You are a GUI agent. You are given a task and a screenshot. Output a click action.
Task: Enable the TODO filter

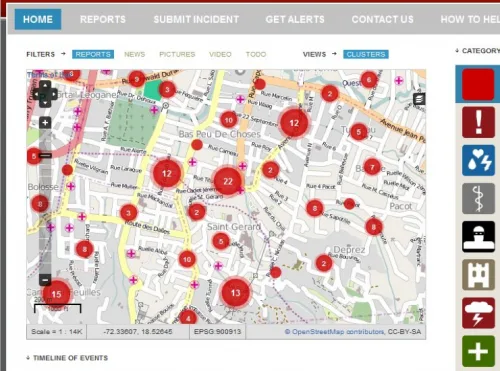click(x=256, y=54)
